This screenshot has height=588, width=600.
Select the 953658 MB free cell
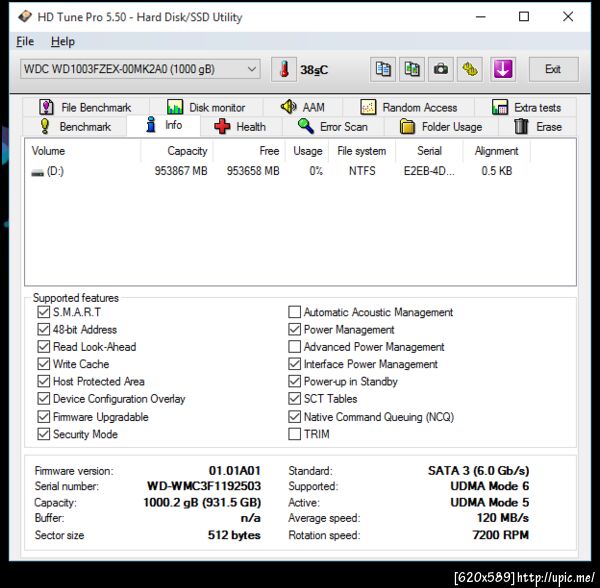pos(253,171)
